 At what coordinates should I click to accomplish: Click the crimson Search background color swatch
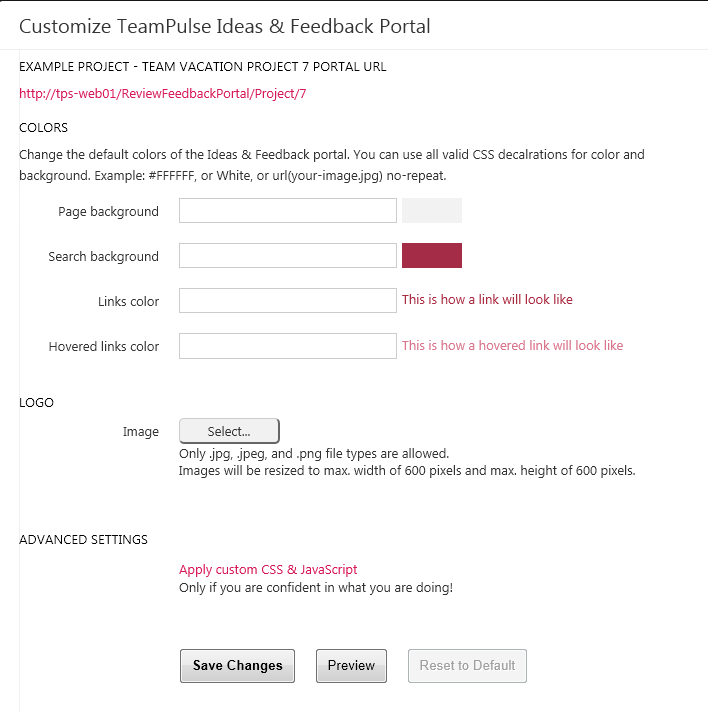pos(432,256)
